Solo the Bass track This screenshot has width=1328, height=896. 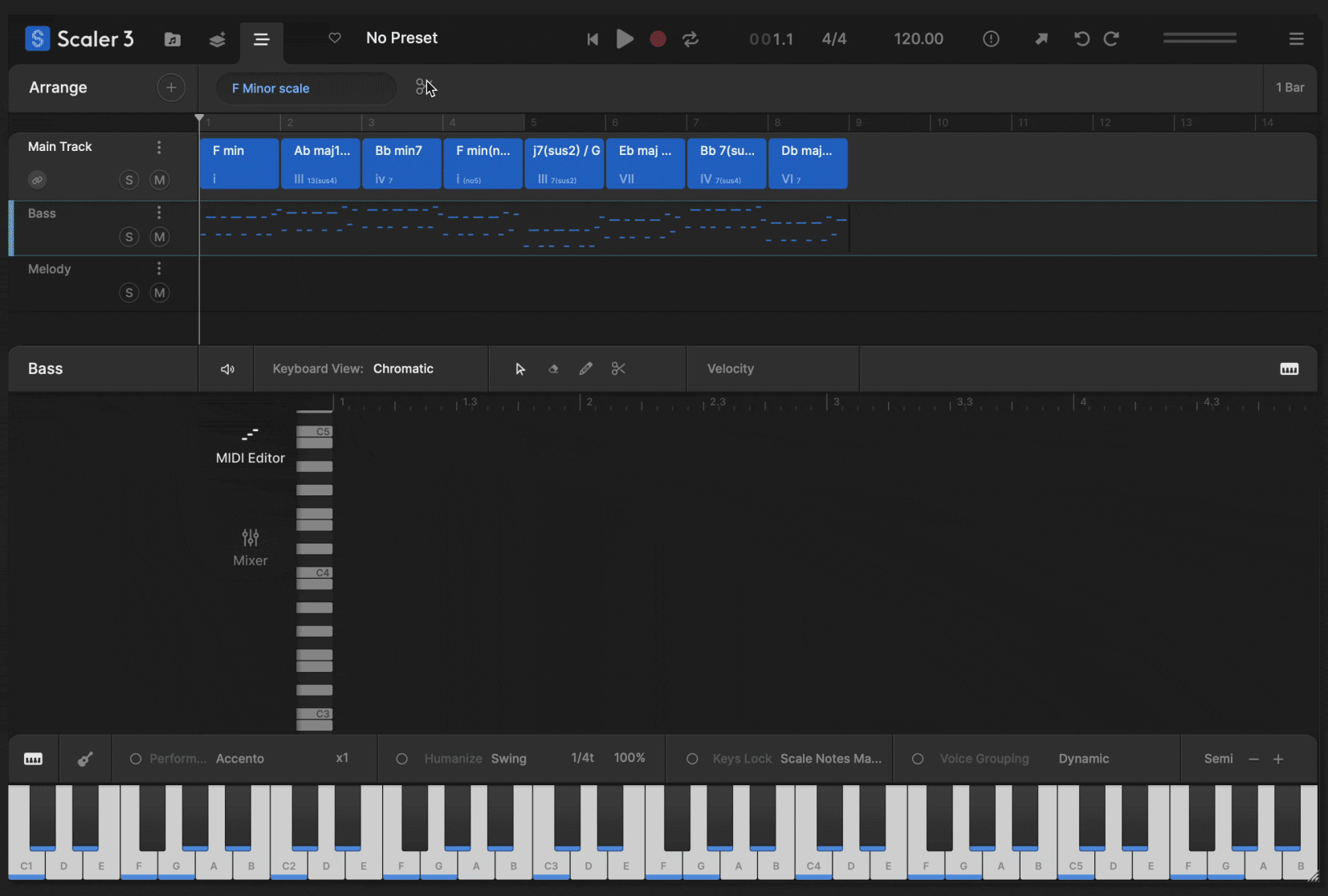coord(128,237)
